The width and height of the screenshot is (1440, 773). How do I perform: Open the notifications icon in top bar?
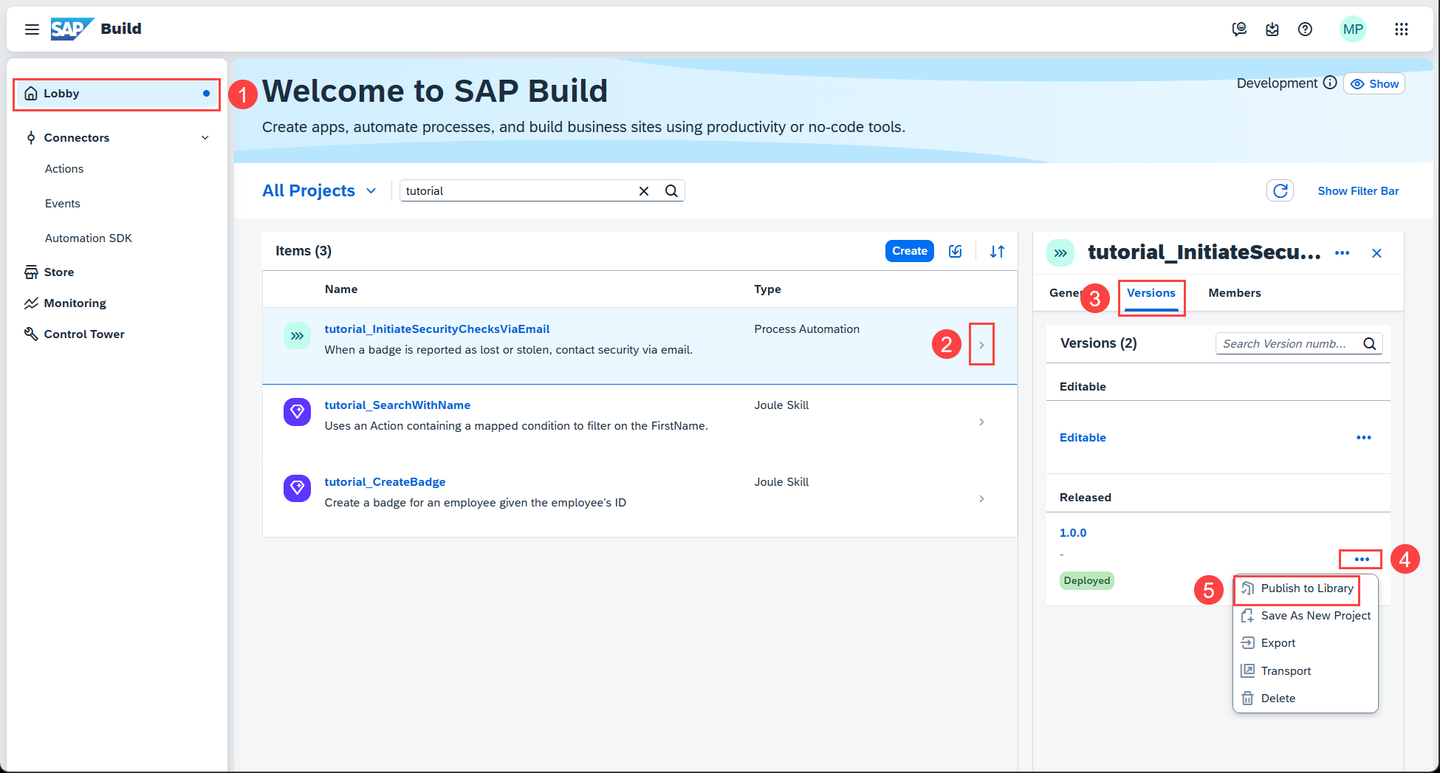1272,29
